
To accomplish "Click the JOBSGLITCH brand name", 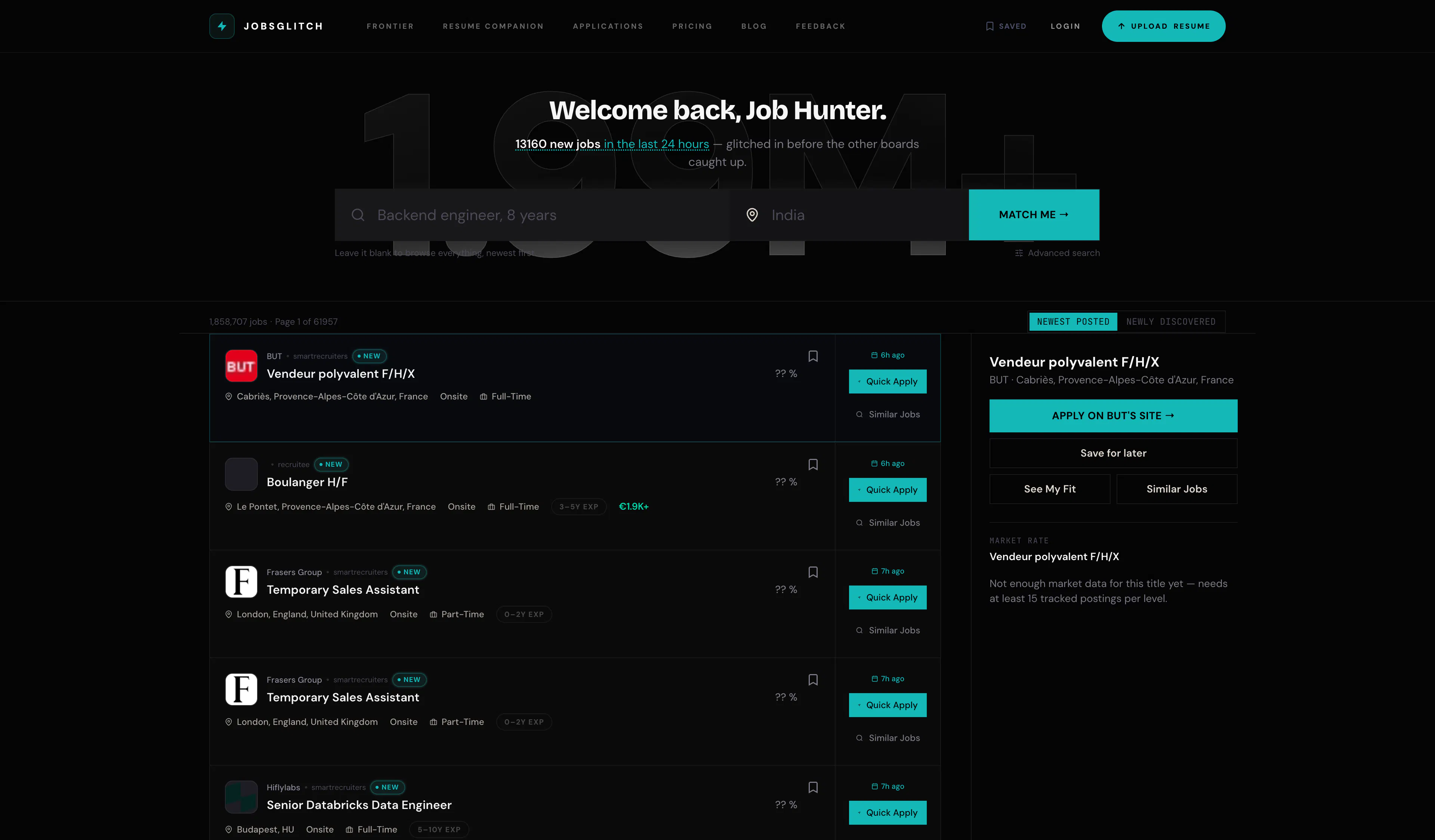I will point(284,26).
